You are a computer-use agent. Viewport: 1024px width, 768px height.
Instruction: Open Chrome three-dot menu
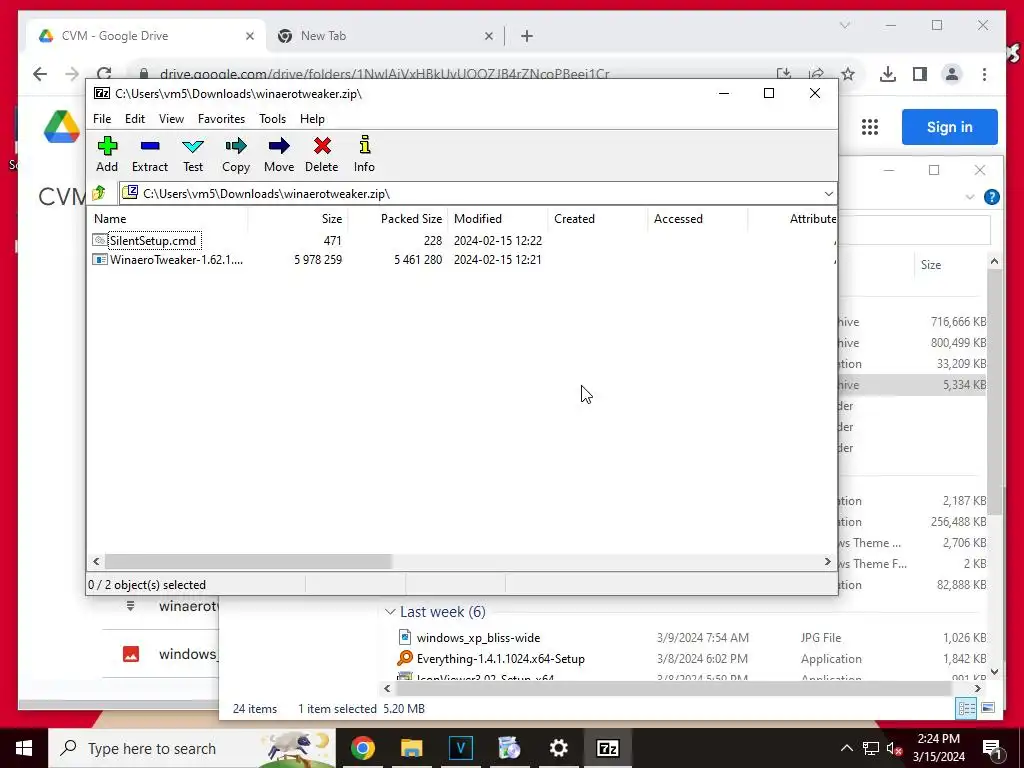(984, 74)
